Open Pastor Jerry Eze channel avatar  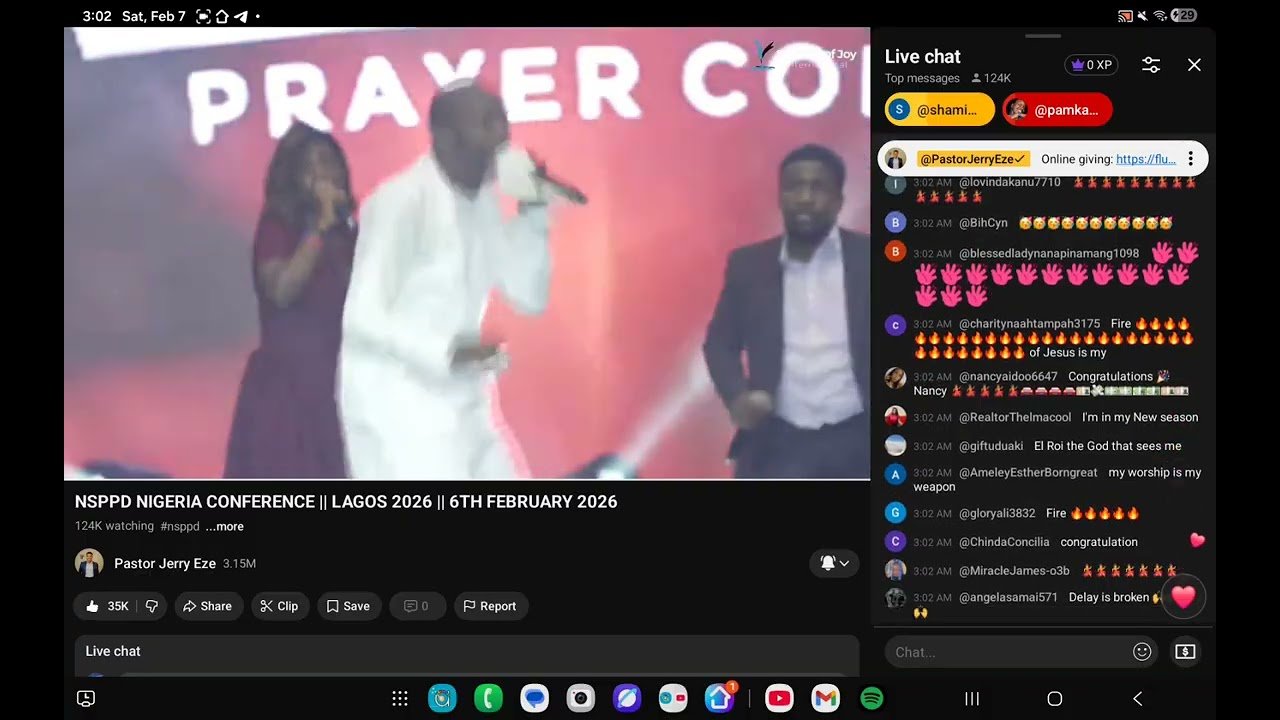tap(89, 563)
